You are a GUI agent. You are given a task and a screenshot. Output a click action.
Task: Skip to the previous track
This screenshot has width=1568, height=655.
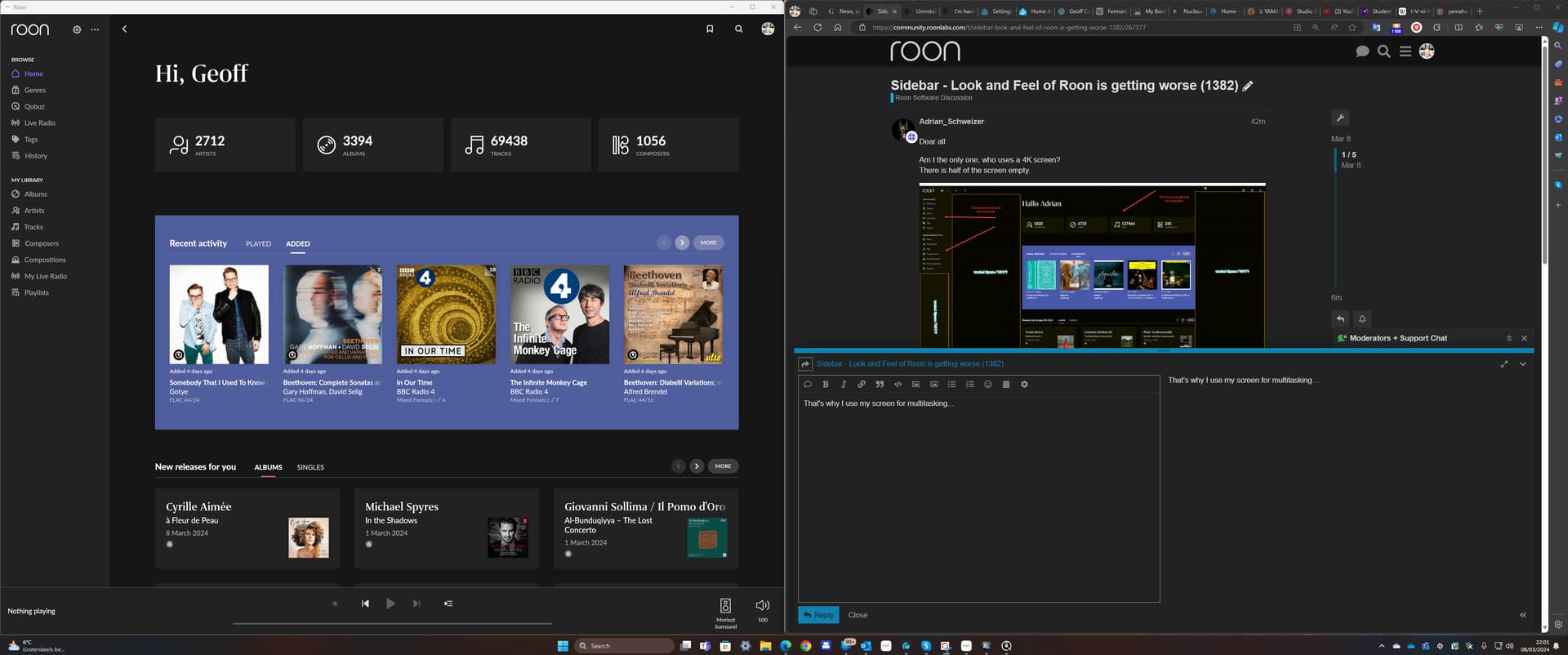365,604
